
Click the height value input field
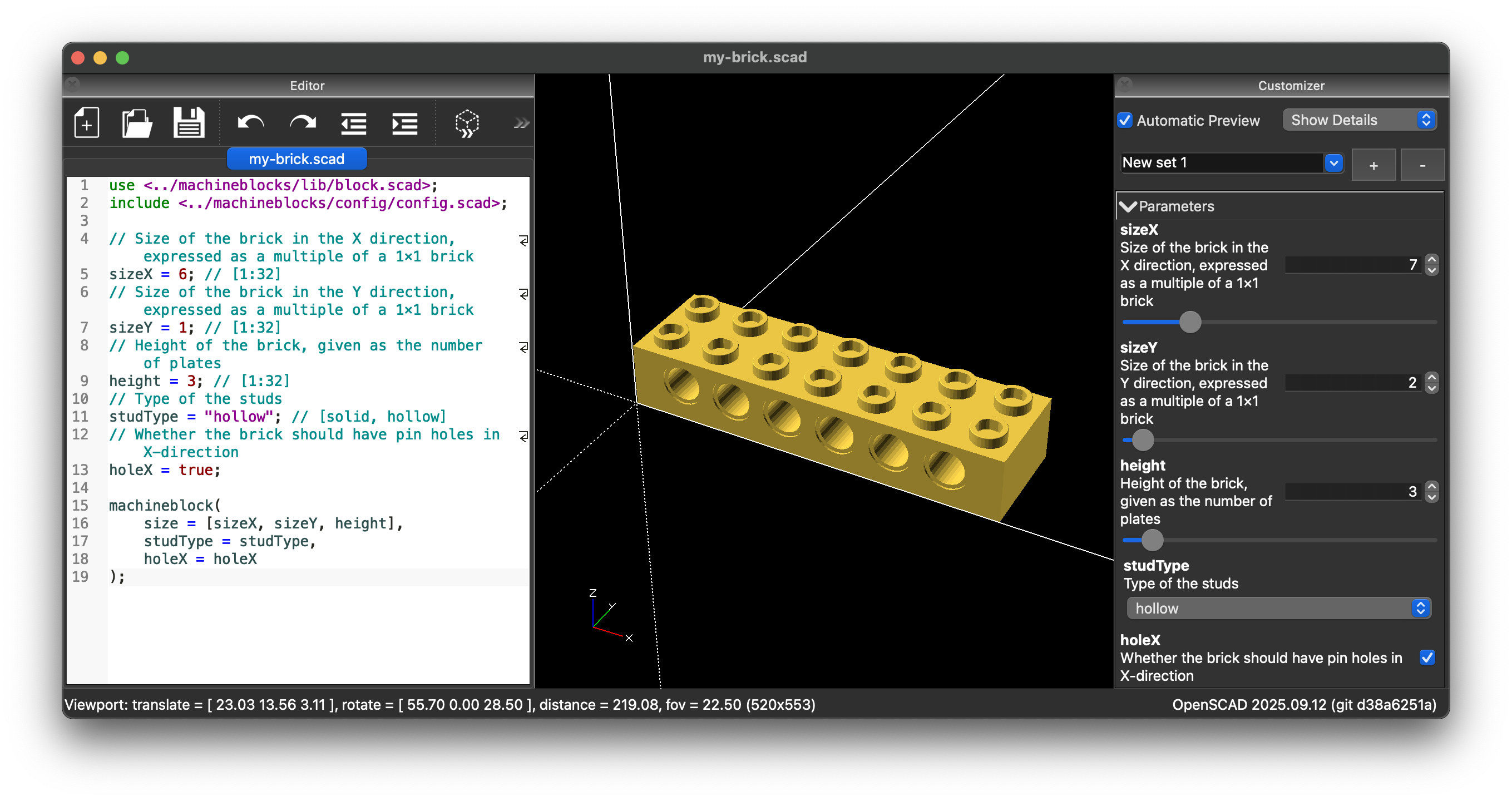[1353, 491]
